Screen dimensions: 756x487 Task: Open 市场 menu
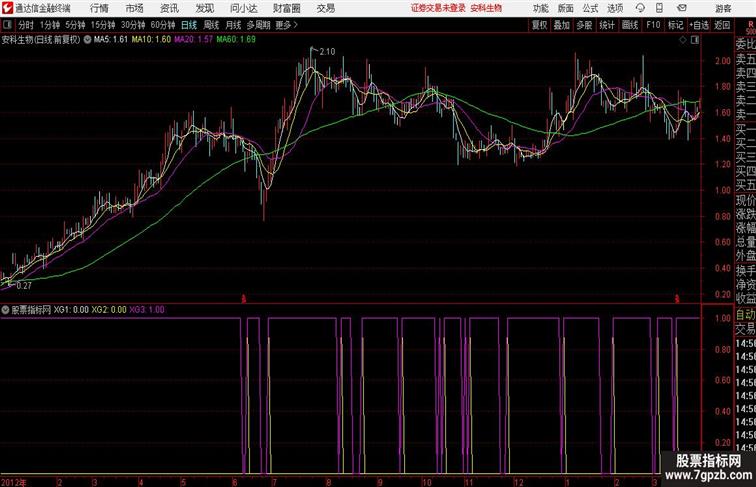click(135, 8)
